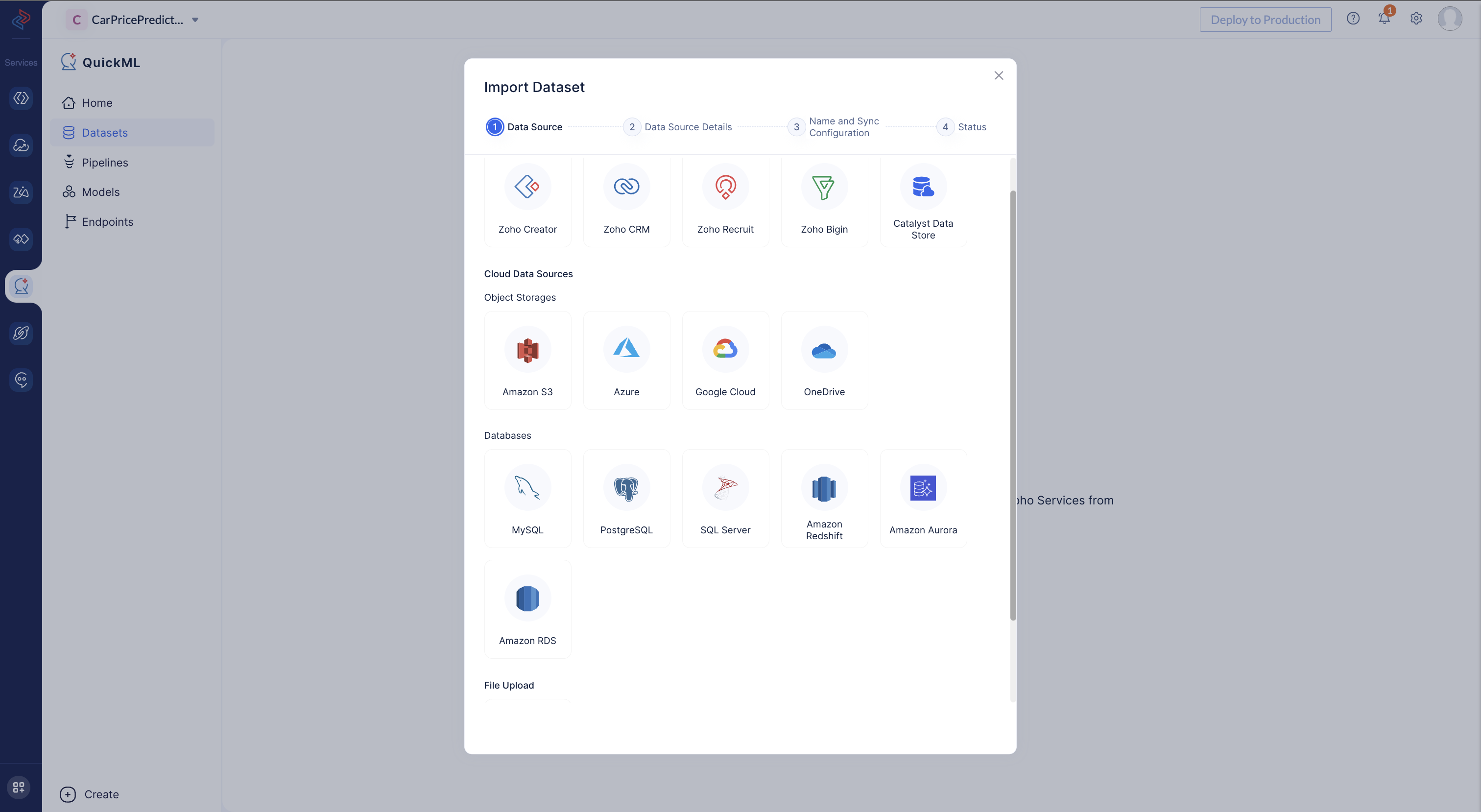Screen dimensions: 1481x812
Task: Select step 2 Data Source Details
Action: tap(677, 126)
